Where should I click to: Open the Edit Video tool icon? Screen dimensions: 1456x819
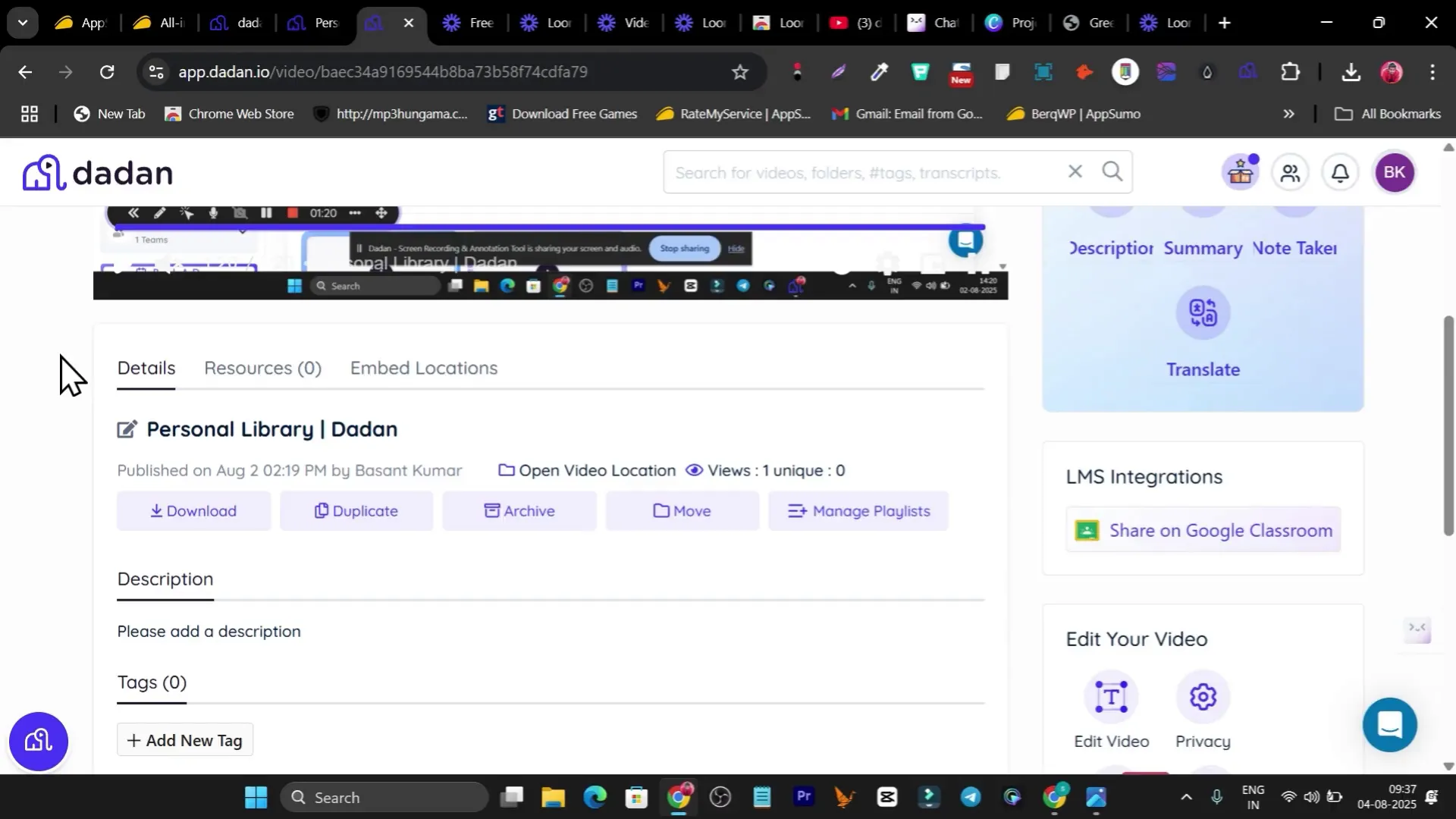coord(1111,696)
